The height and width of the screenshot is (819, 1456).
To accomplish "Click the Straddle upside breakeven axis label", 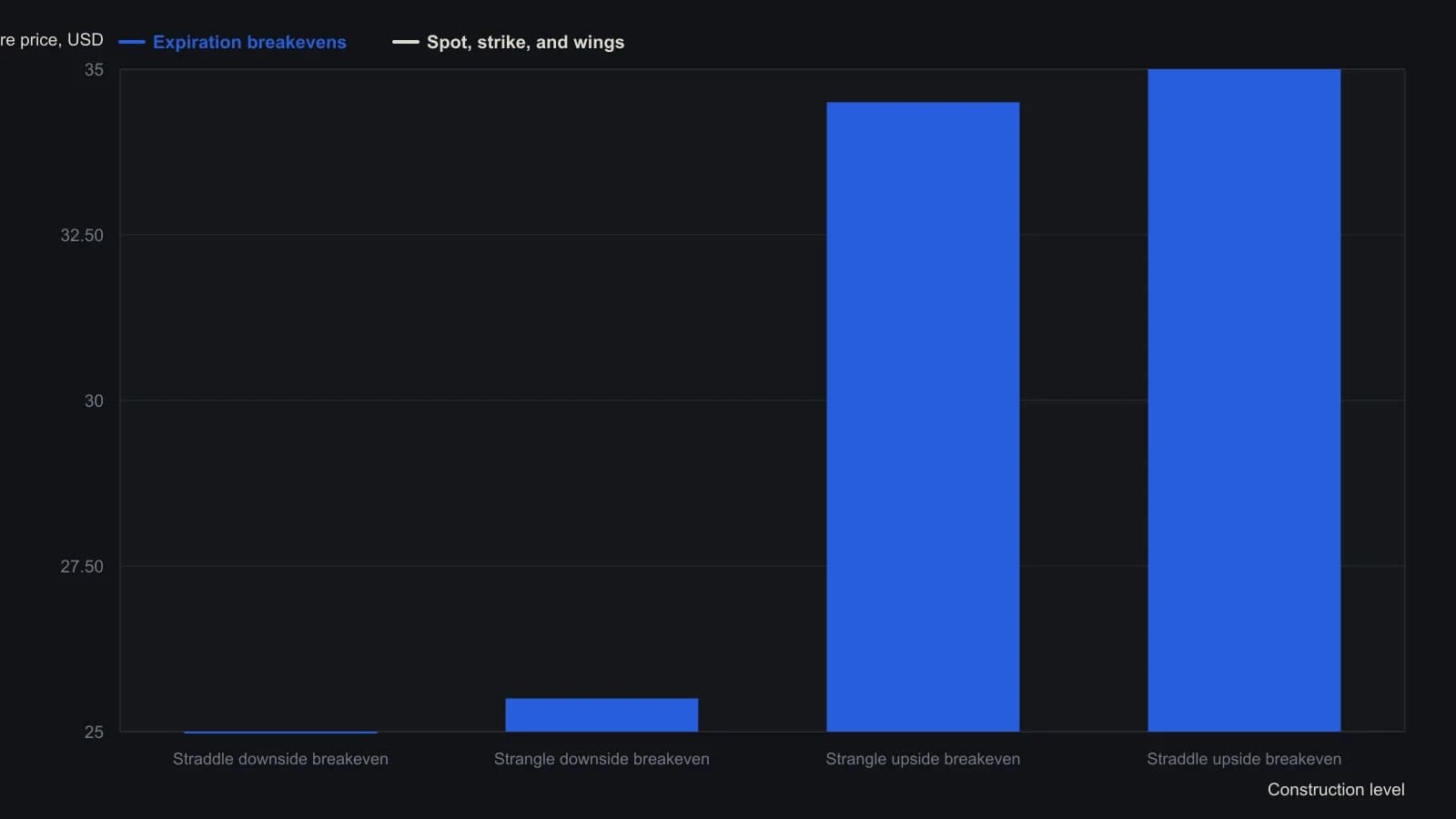I will tap(1244, 759).
